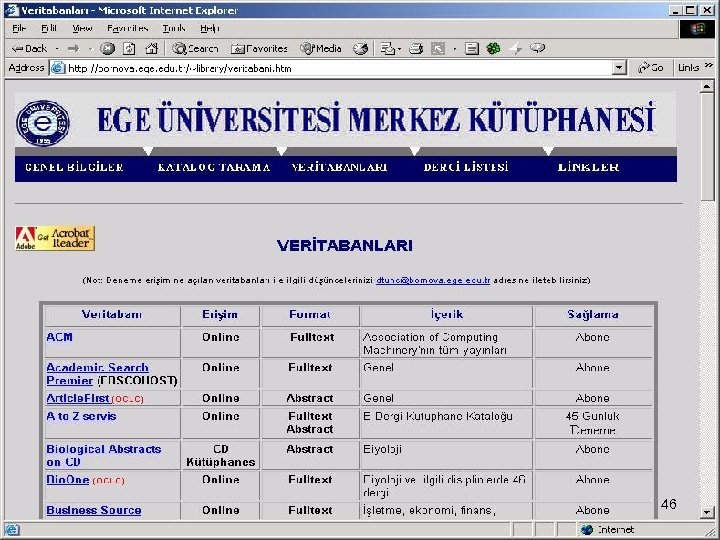Select the 'Veritabanı' column header
Viewport: 720px width, 540px height.
pos(112,315)
